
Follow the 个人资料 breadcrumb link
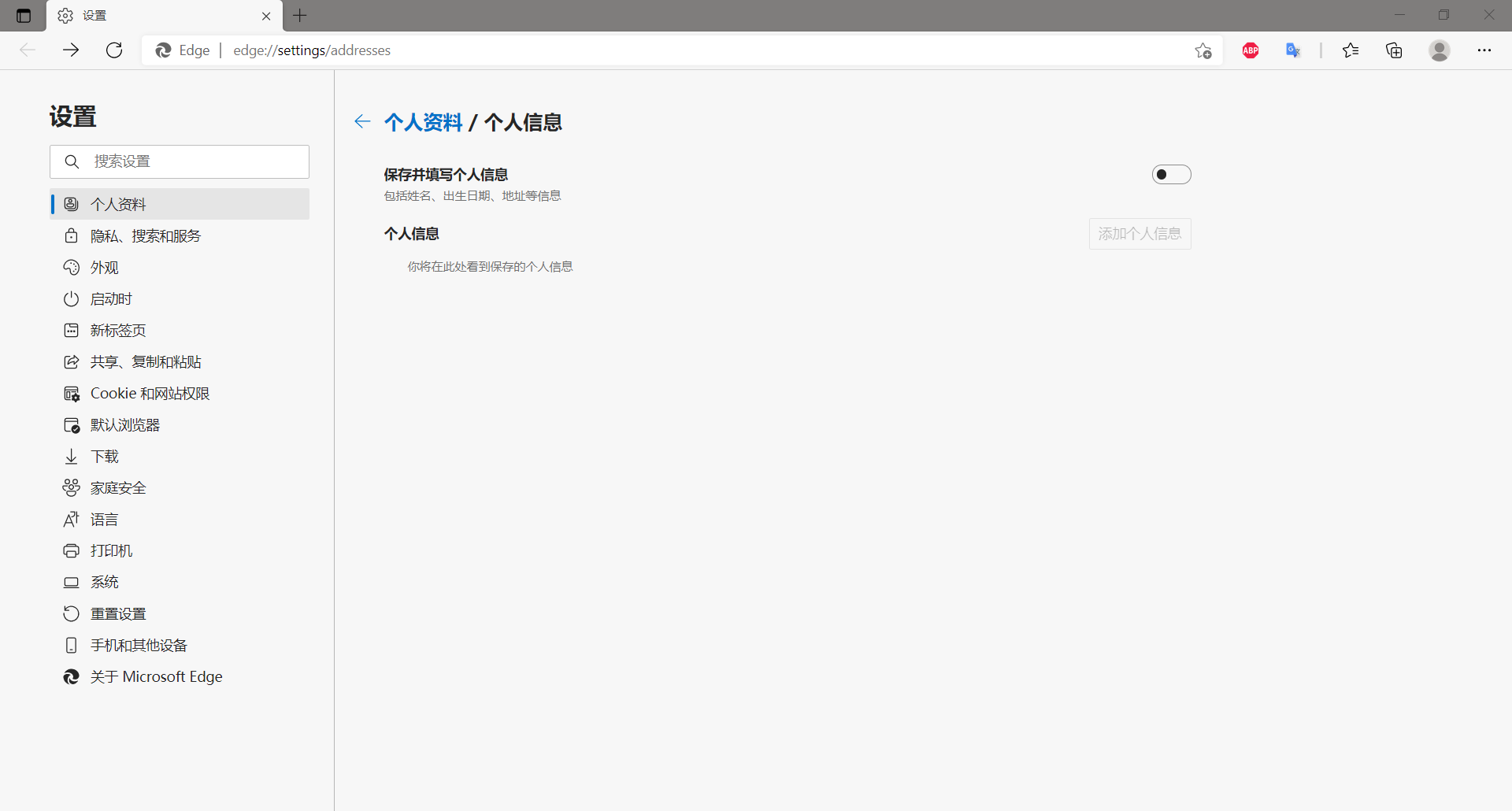tap(423, 122)
